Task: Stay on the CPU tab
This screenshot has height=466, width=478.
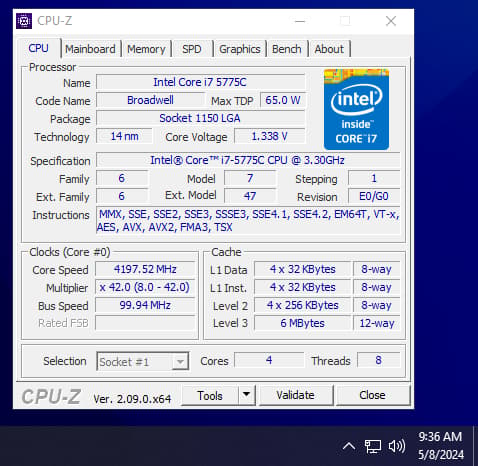Action: click(x=39, y=48)
